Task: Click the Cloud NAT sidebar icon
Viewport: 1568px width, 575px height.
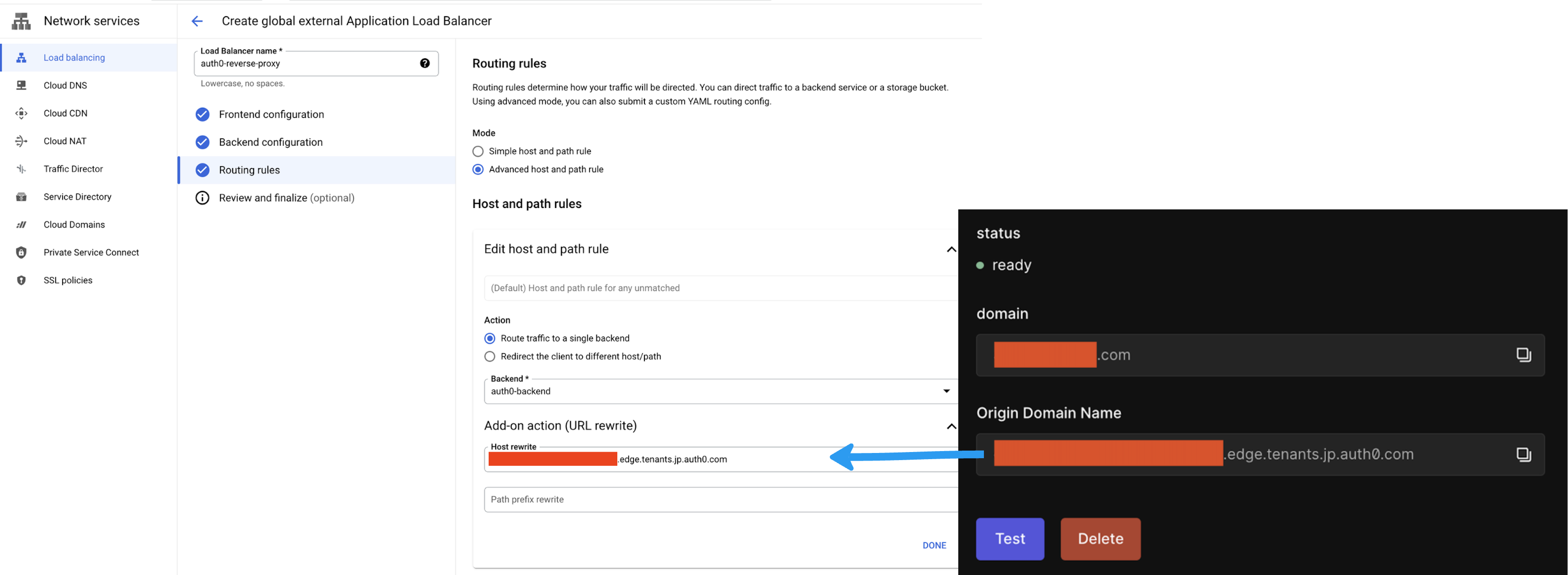Action: pyautogui.click(x=21, y=141)
